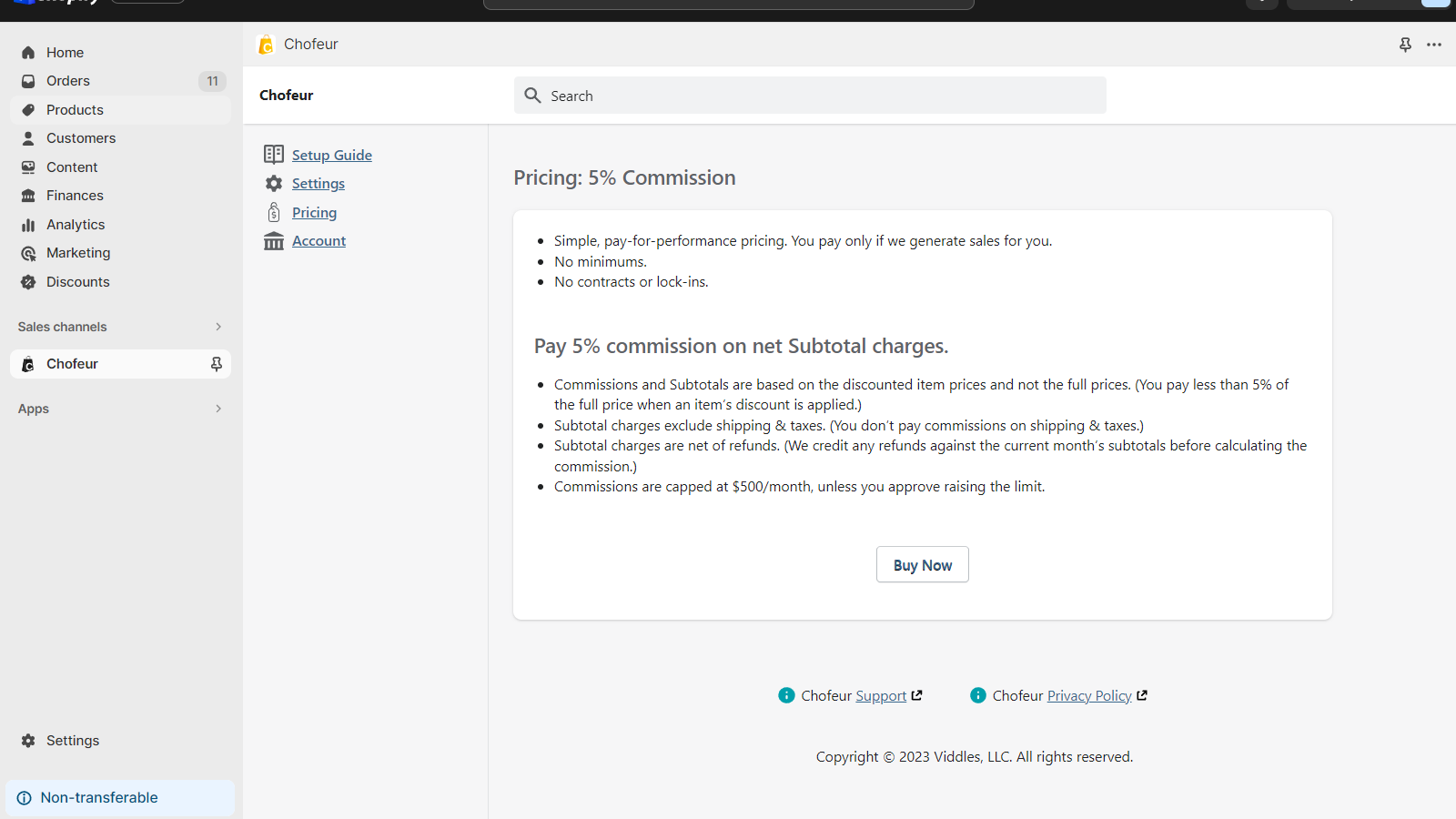Viewport: 1456px width, 819px height.
Task: Click into the Search input field
Action: [810, 96]
